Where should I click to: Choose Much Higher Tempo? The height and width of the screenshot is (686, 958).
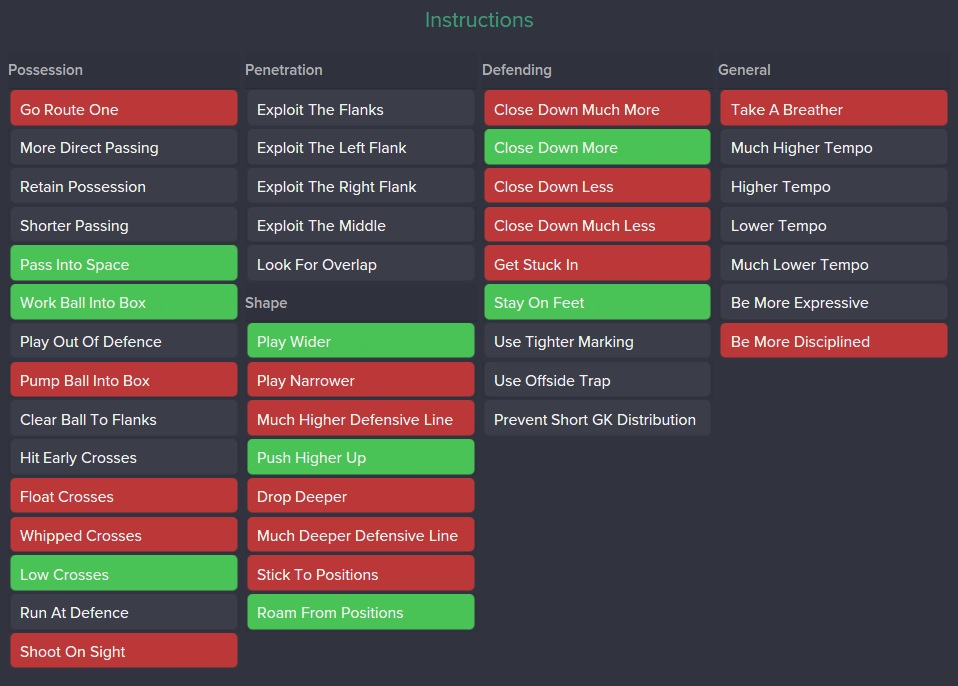(x=833, y=148)
